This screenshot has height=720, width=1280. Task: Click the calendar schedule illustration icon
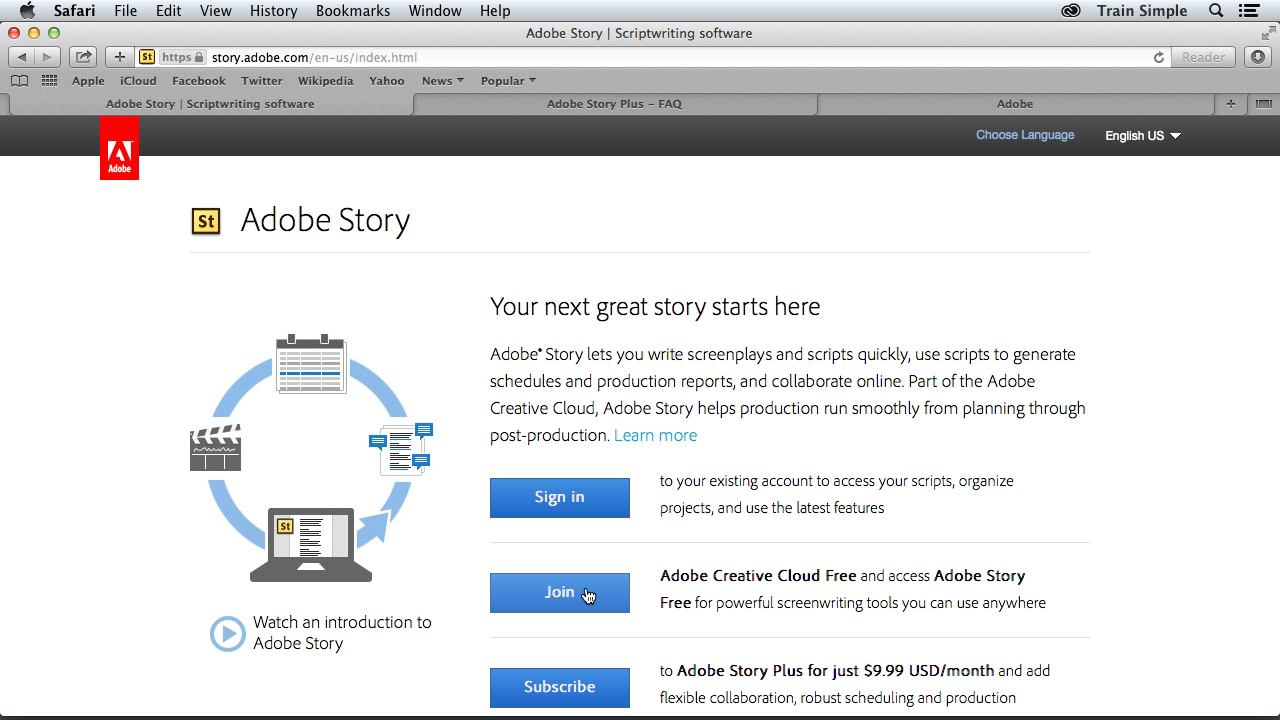click(310, 364)
